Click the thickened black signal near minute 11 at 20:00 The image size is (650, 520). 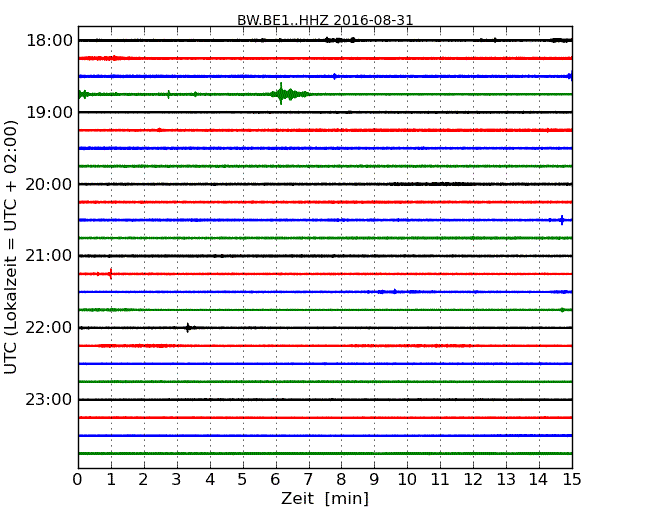click(433, 184)
